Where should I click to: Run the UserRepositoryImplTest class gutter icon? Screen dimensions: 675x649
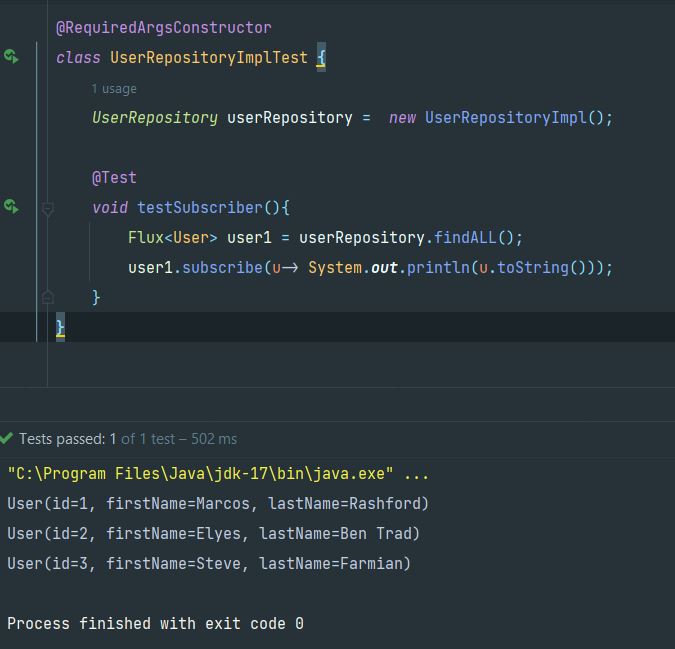click(11, 56)
